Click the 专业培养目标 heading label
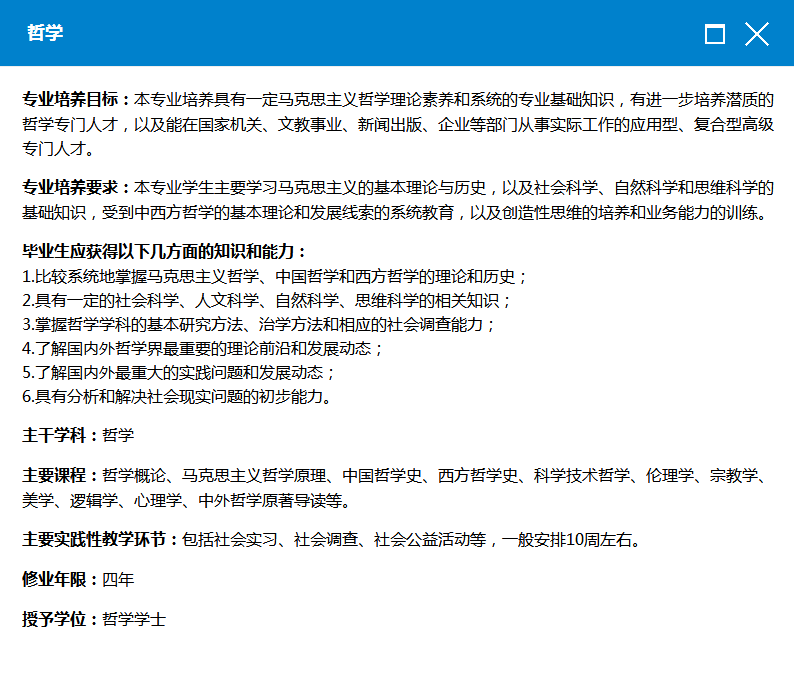 pos(76,100)
